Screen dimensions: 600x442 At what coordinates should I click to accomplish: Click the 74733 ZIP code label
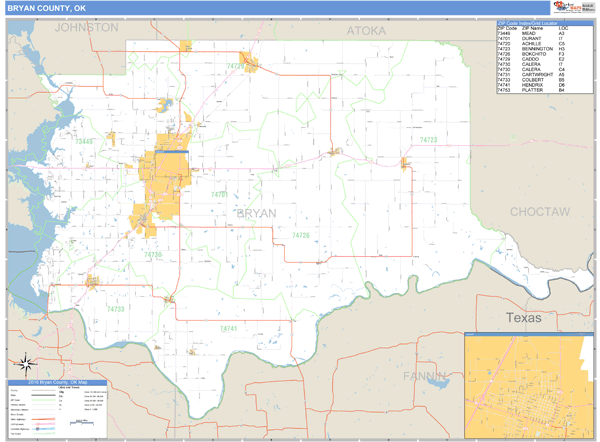(115, 309)
